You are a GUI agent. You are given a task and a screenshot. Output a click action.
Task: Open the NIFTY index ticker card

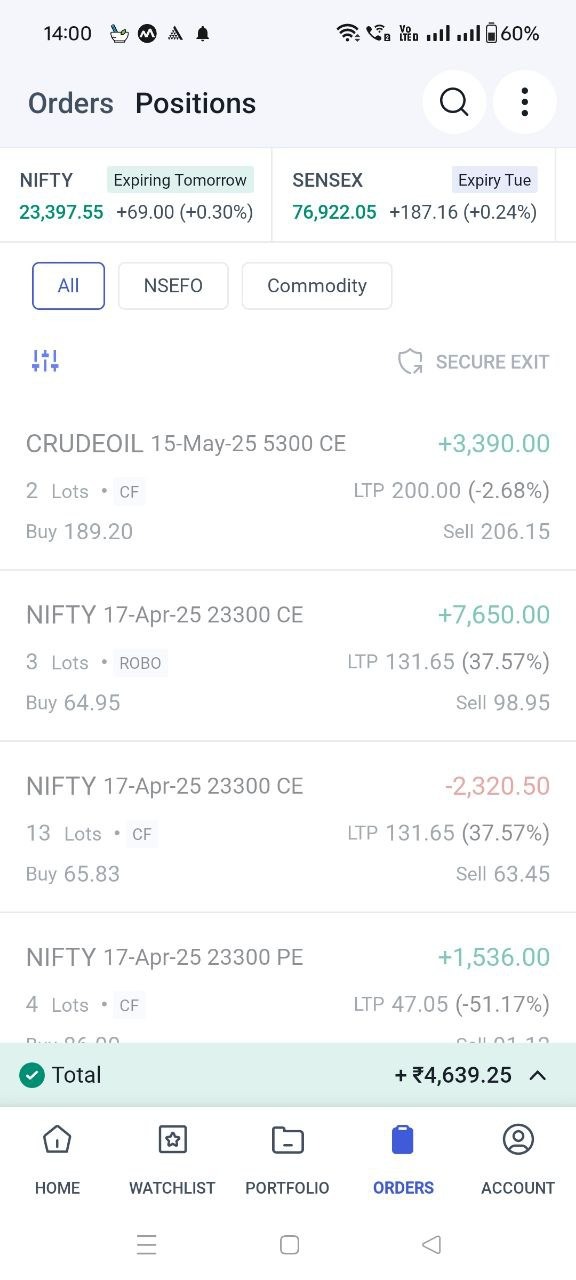point(136,195)
